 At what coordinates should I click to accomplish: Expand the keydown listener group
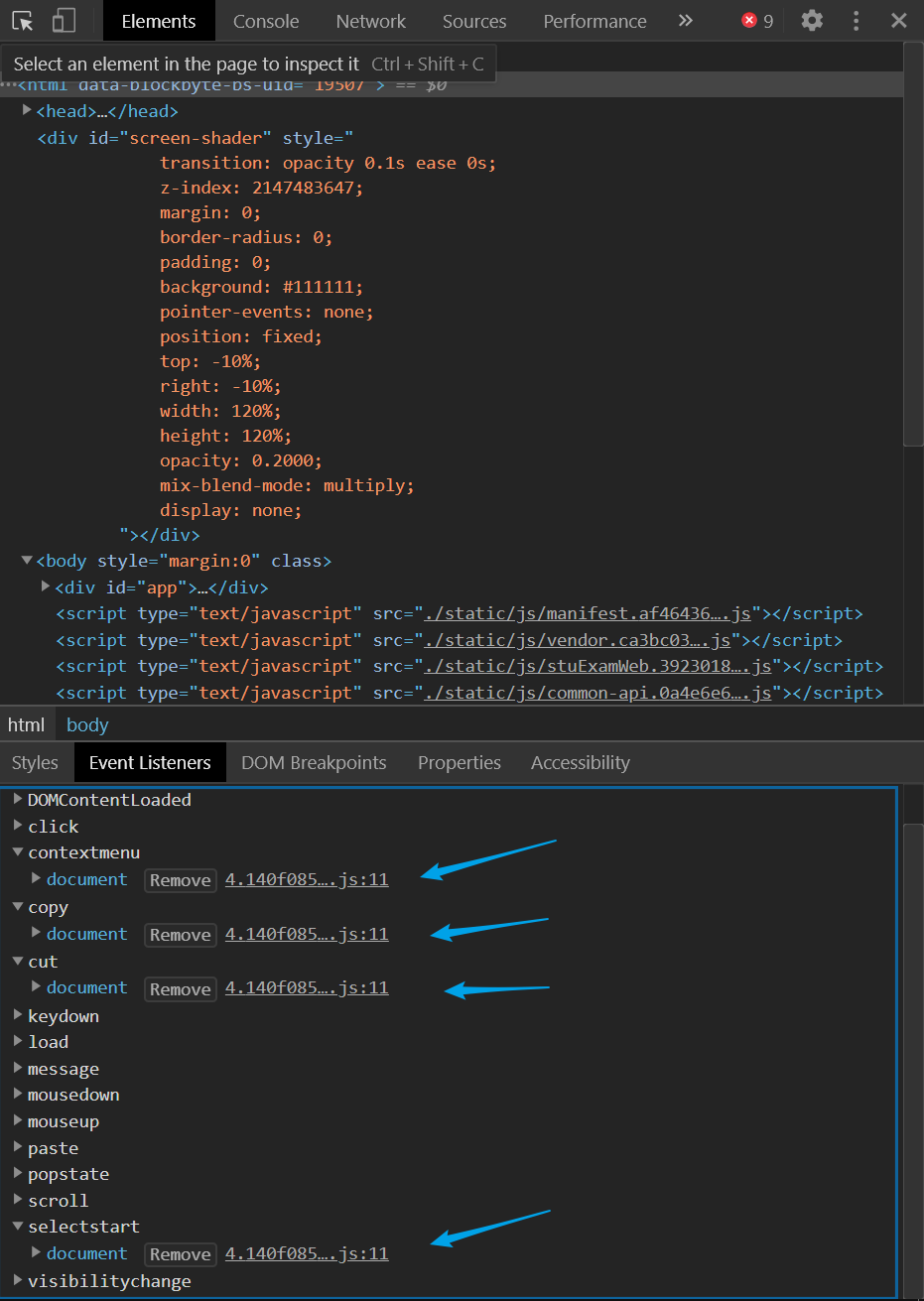pos(18,1015)
